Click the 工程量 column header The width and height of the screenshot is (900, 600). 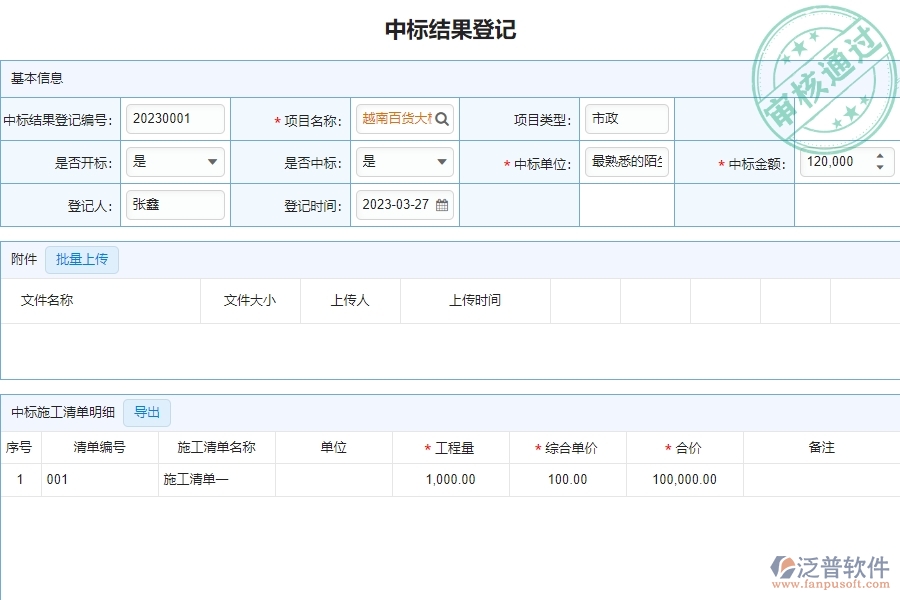pos(457,447)
